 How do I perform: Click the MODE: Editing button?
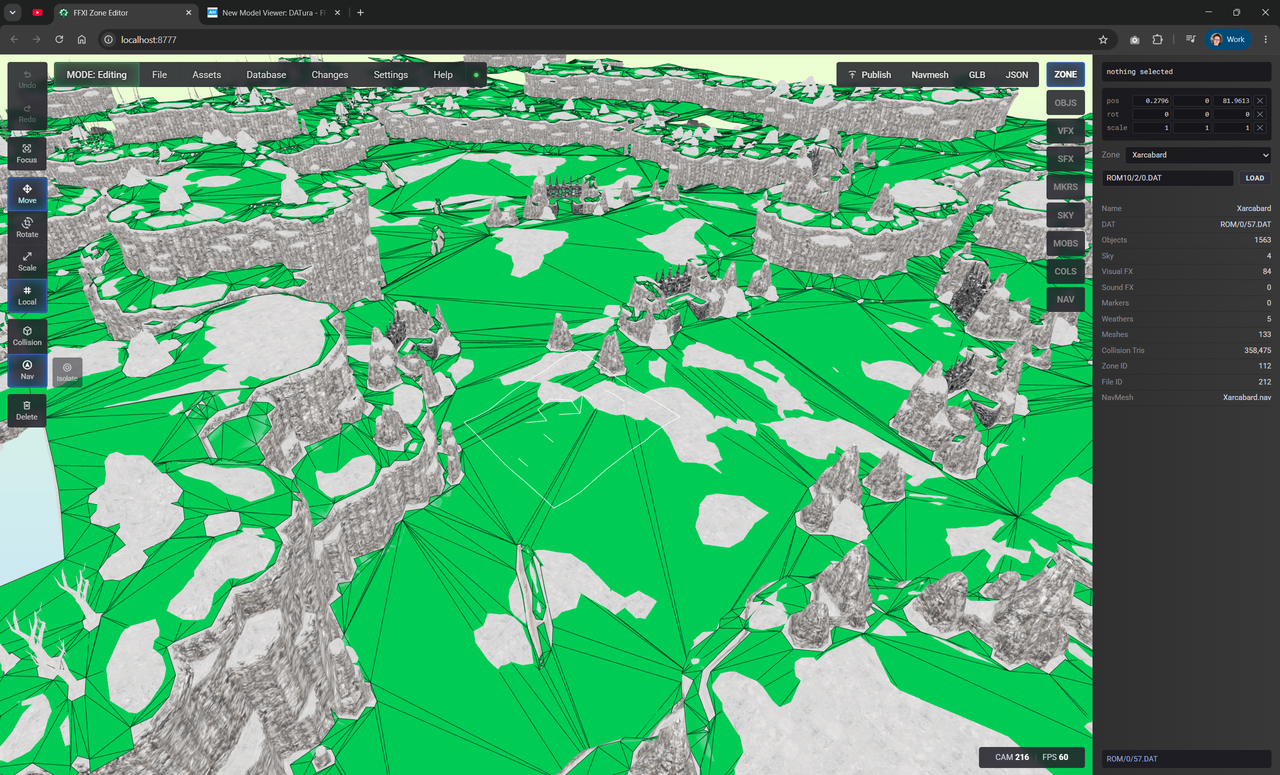(97, 75)
